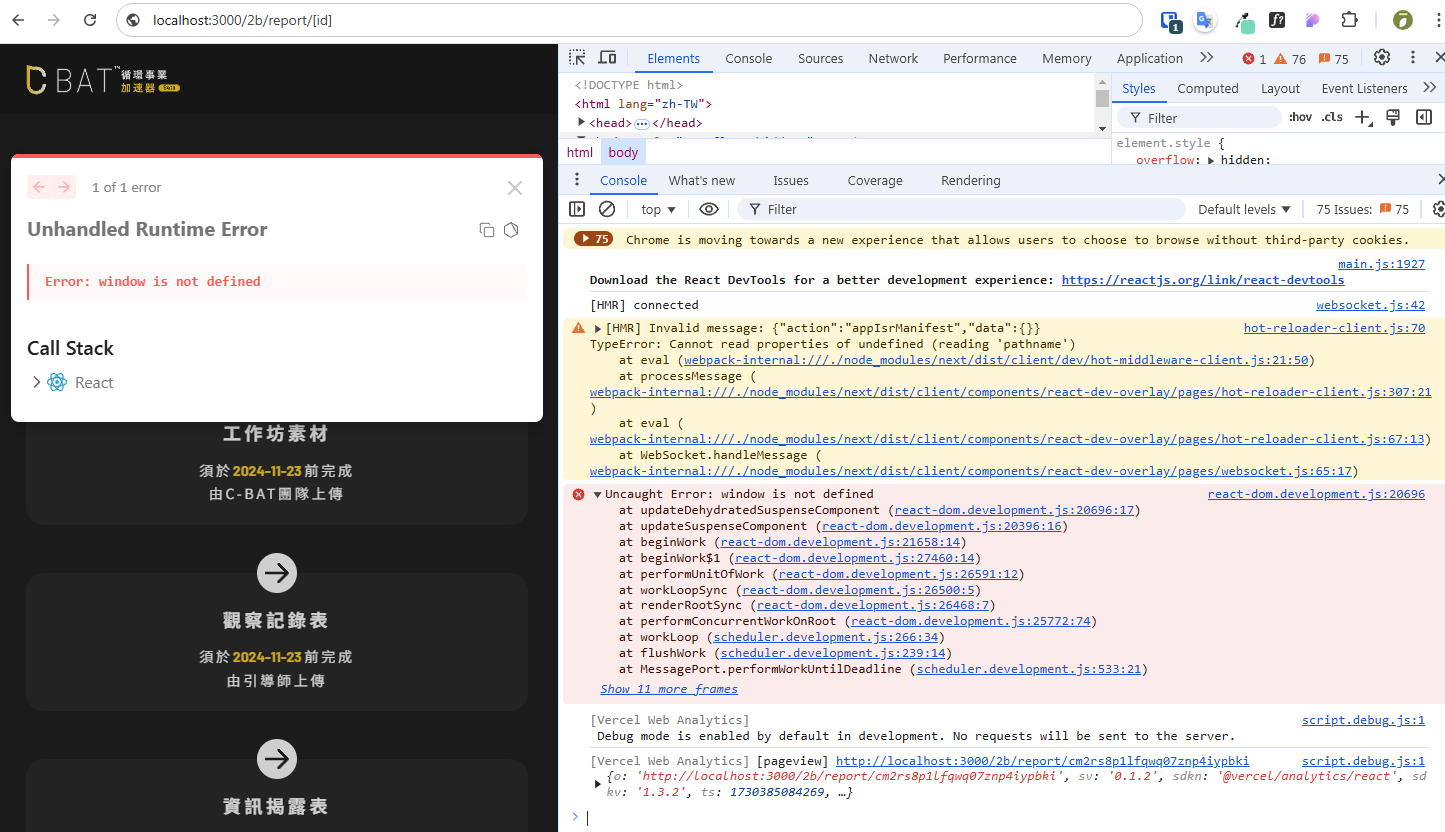This screenshot has height=832, width=1445.
Task: Click 'Show 11 more frames' link
Action: click(669, 689)
